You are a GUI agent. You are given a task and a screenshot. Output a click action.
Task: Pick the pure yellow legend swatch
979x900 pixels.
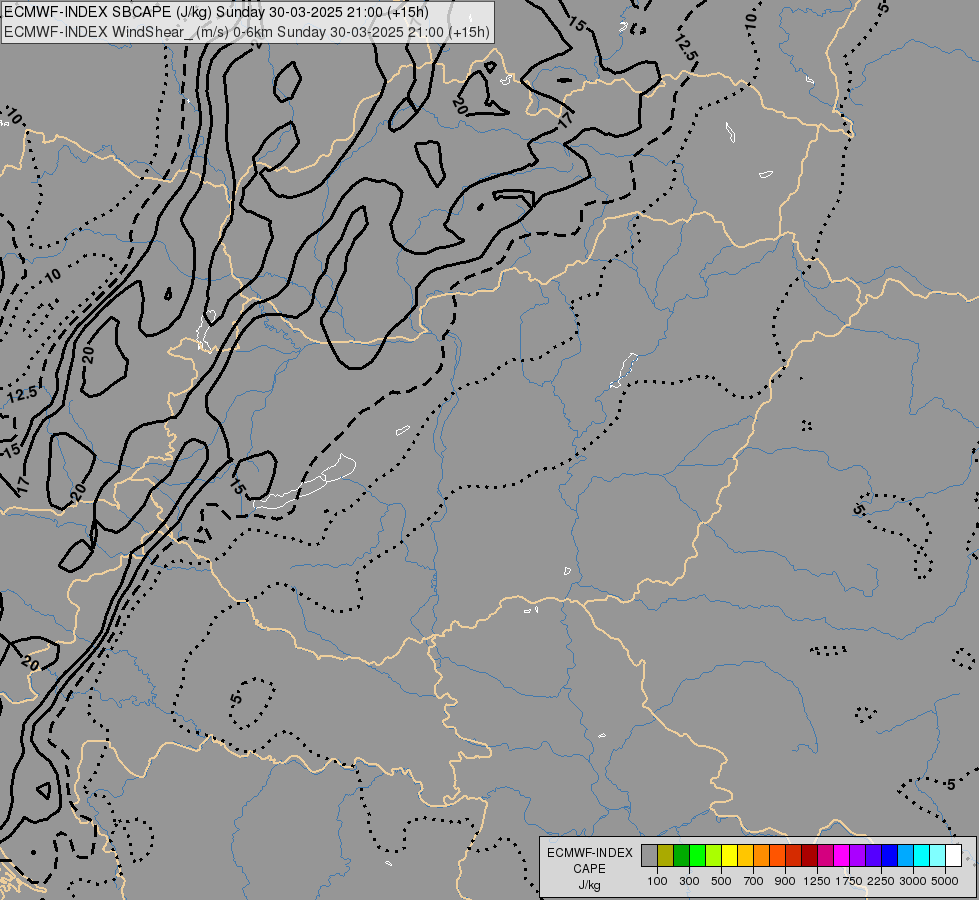tap(729, 855)
